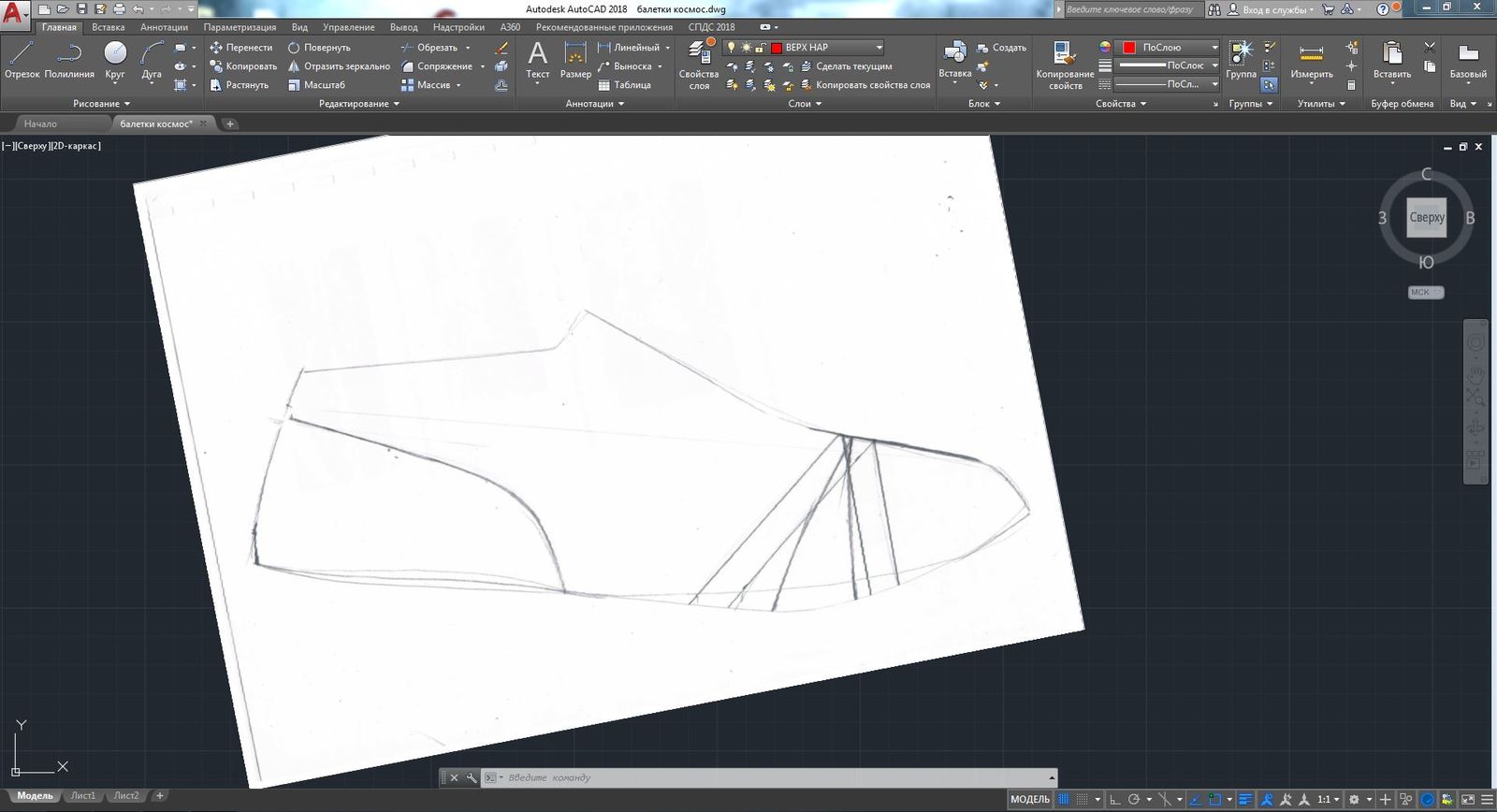Select the Текст text tool
Image resolution: width=1497 pixels, height=812 pixels.
click(x=538, y=60)
